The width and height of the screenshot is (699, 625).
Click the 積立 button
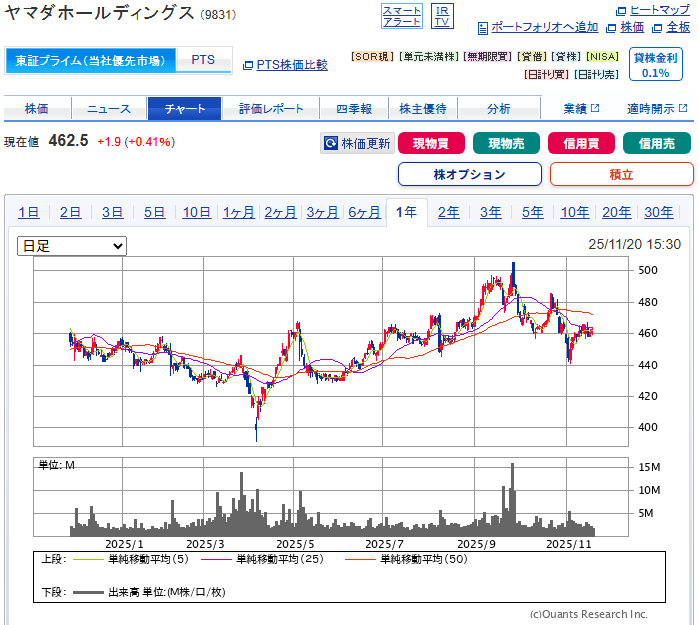tap(621, 174)
